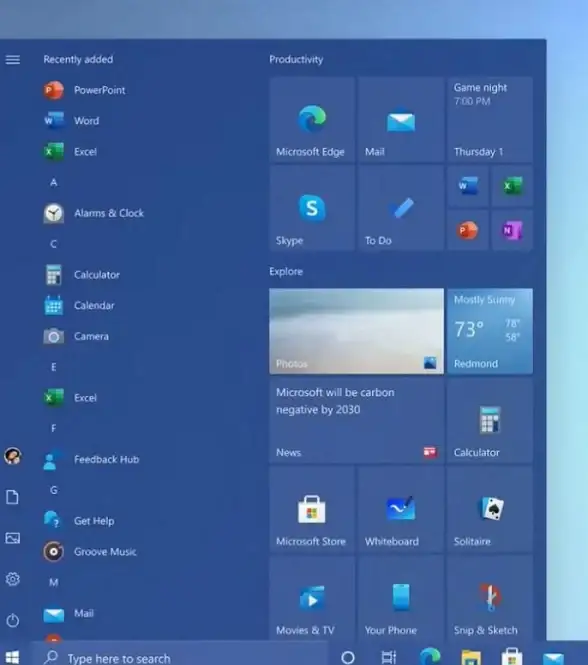588x665 pixels.
Task: Open Get Help app
Action: click(x=79, y=521)
